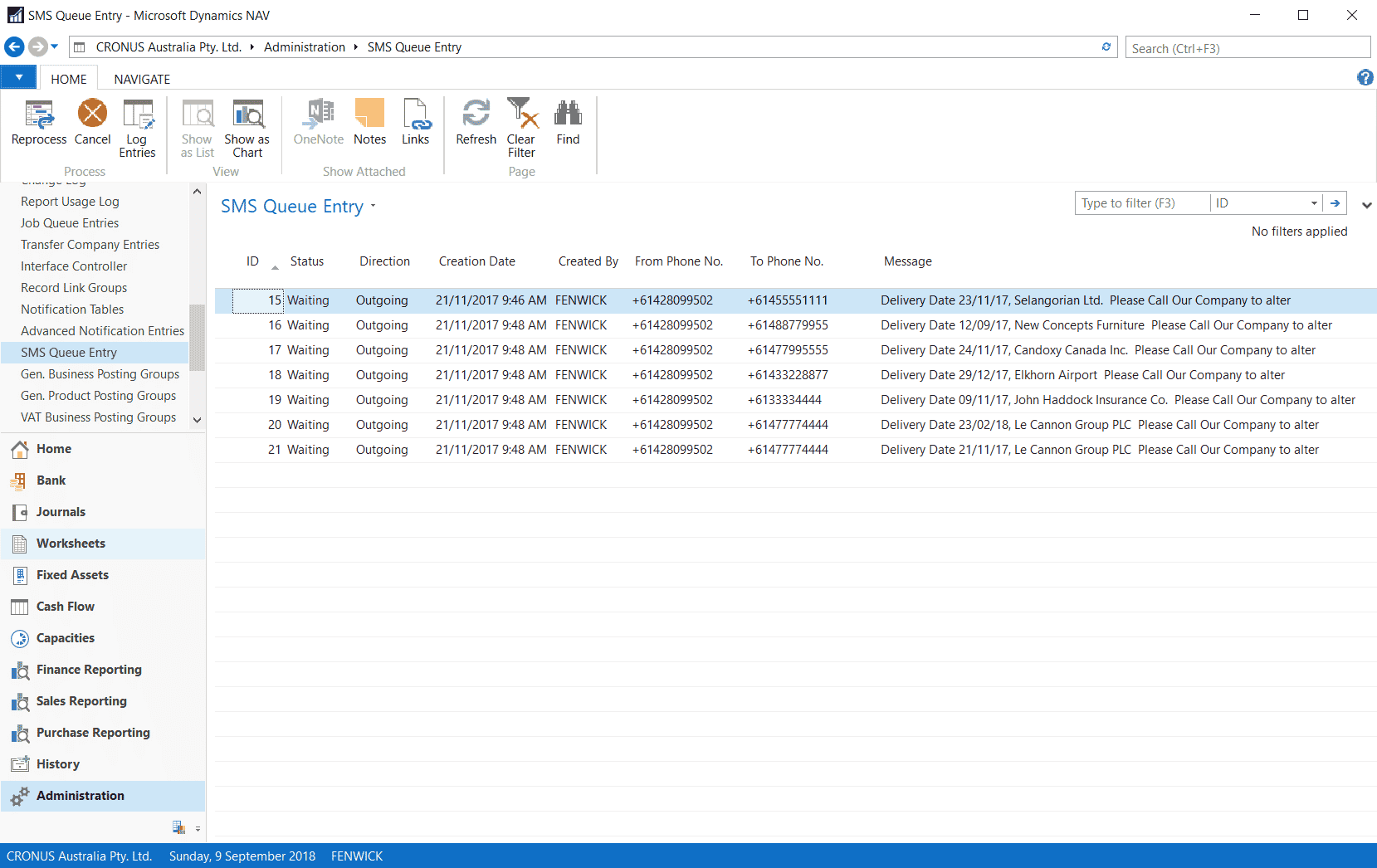Image resolution: width=1377 pixels, height=868 pixels.
Task: Open the Administration navigation area
Action: (103, 796)
